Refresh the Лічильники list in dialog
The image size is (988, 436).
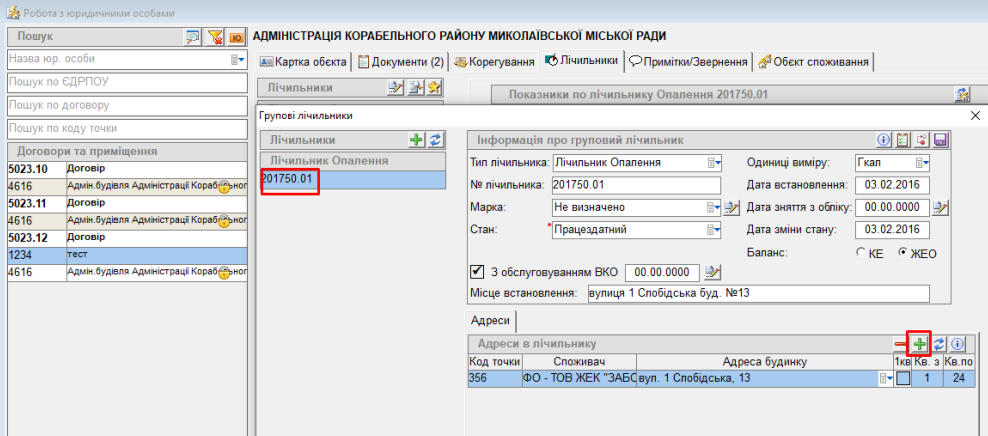pos(435,140)
